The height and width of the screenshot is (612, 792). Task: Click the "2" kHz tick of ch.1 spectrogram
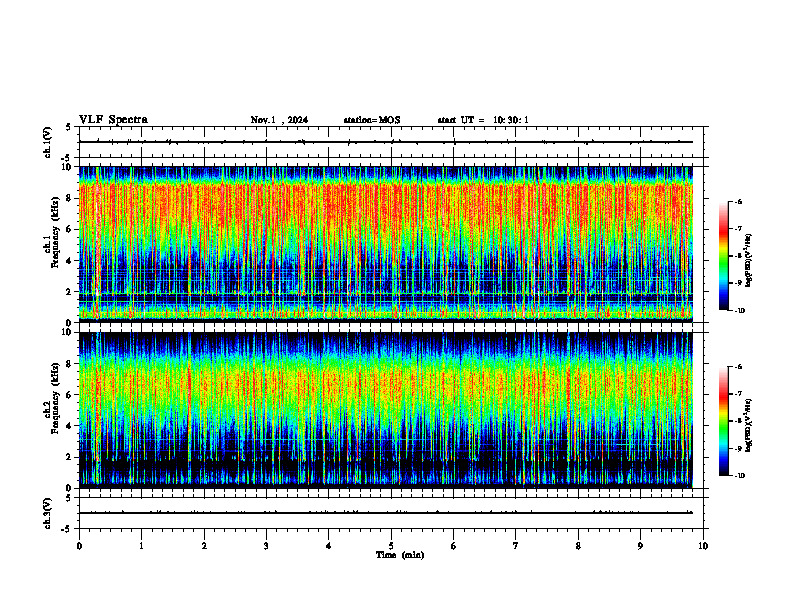(70, 292)
